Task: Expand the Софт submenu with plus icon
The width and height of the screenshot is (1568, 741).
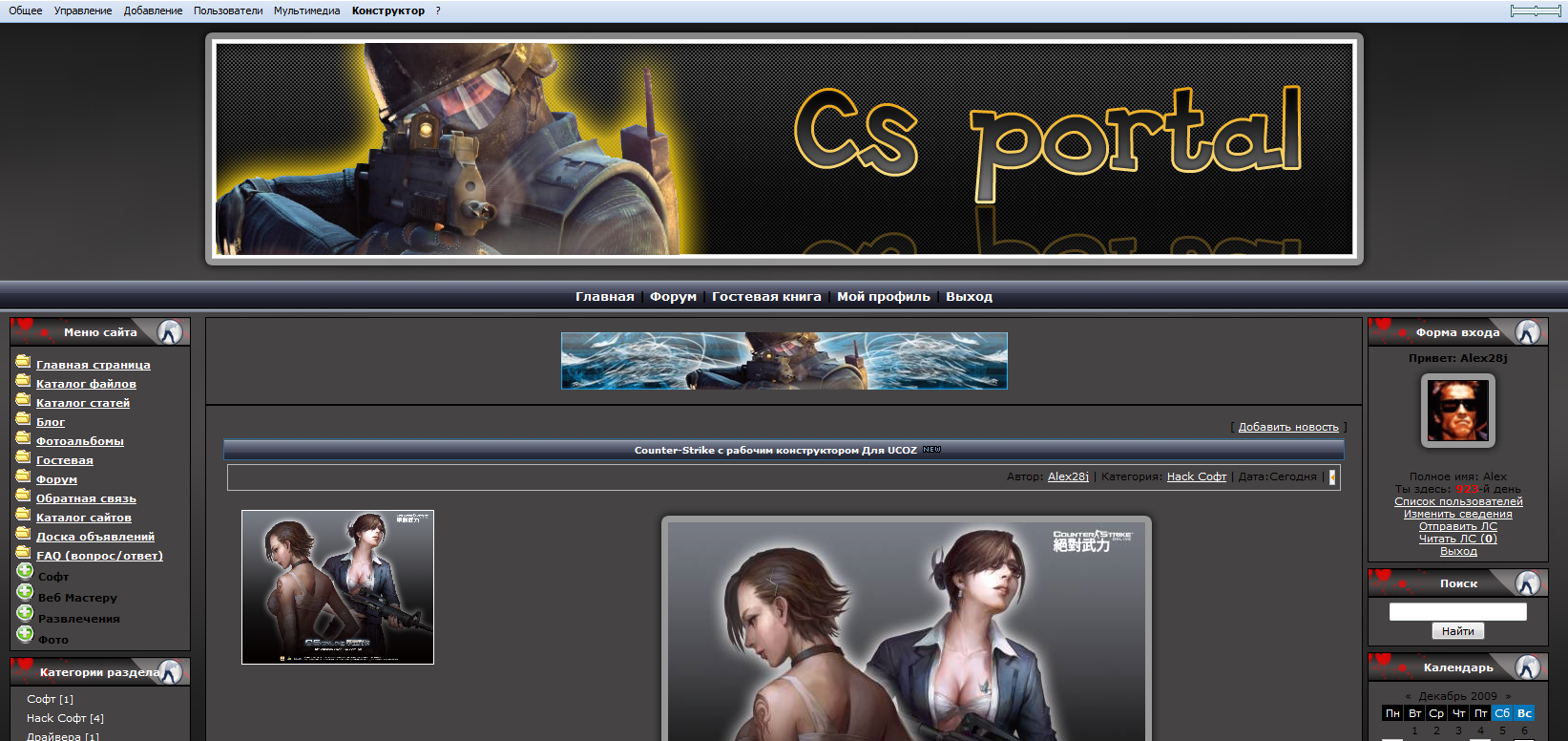Action: [25, 571]
